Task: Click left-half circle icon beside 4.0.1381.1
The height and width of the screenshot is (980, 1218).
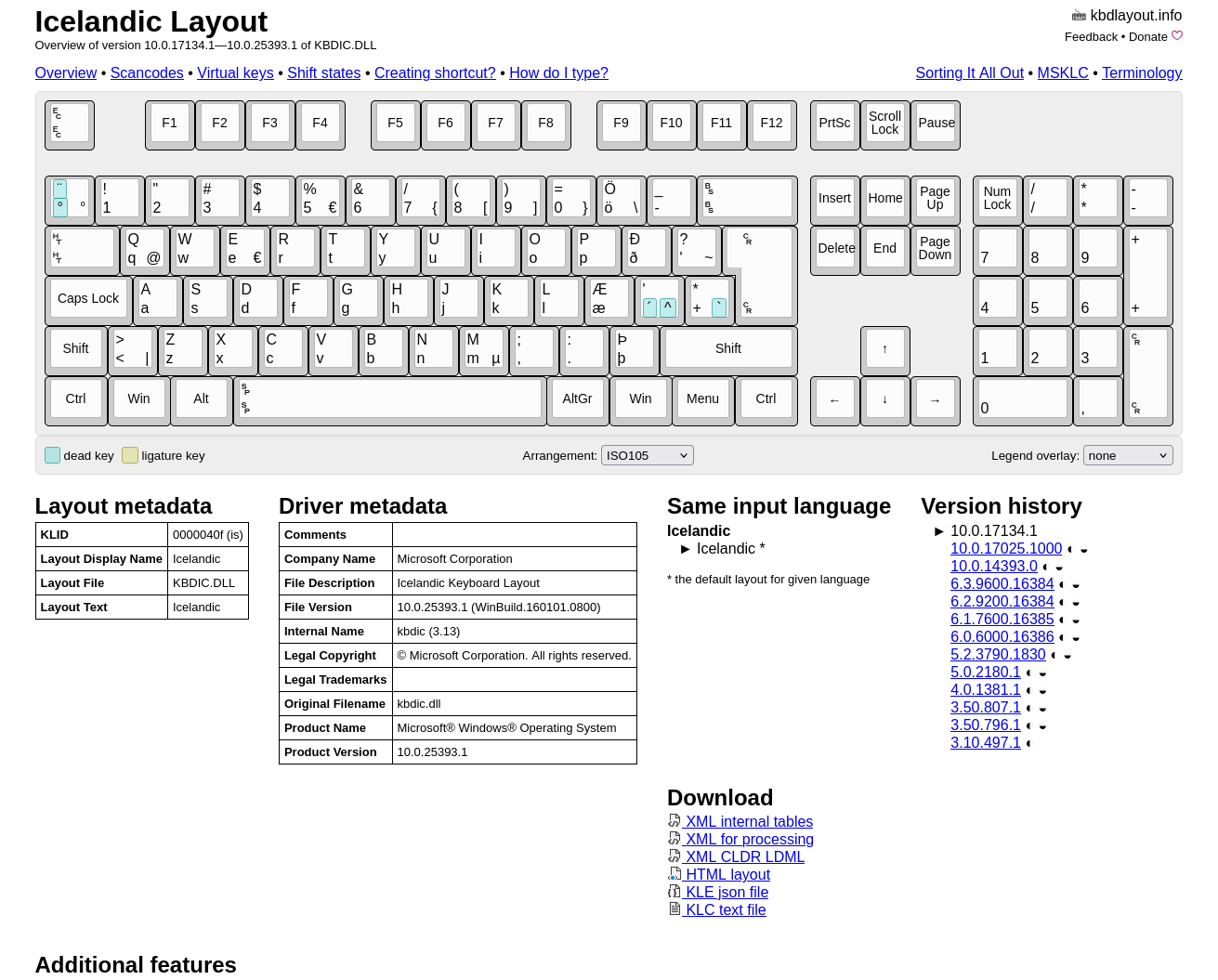Action: pyautogui.click(x=1029, y=691)
